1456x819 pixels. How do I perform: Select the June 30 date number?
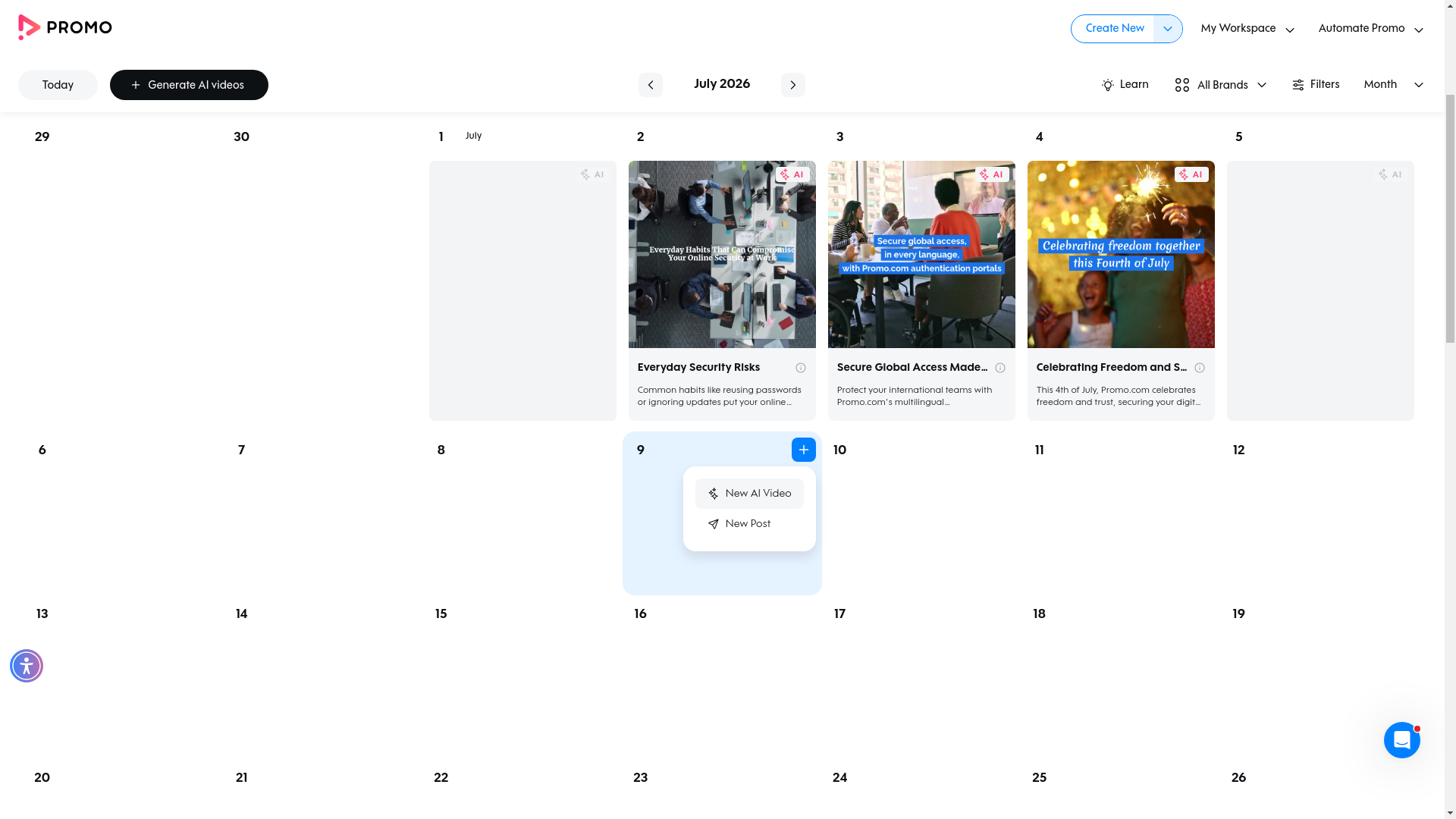241,137
